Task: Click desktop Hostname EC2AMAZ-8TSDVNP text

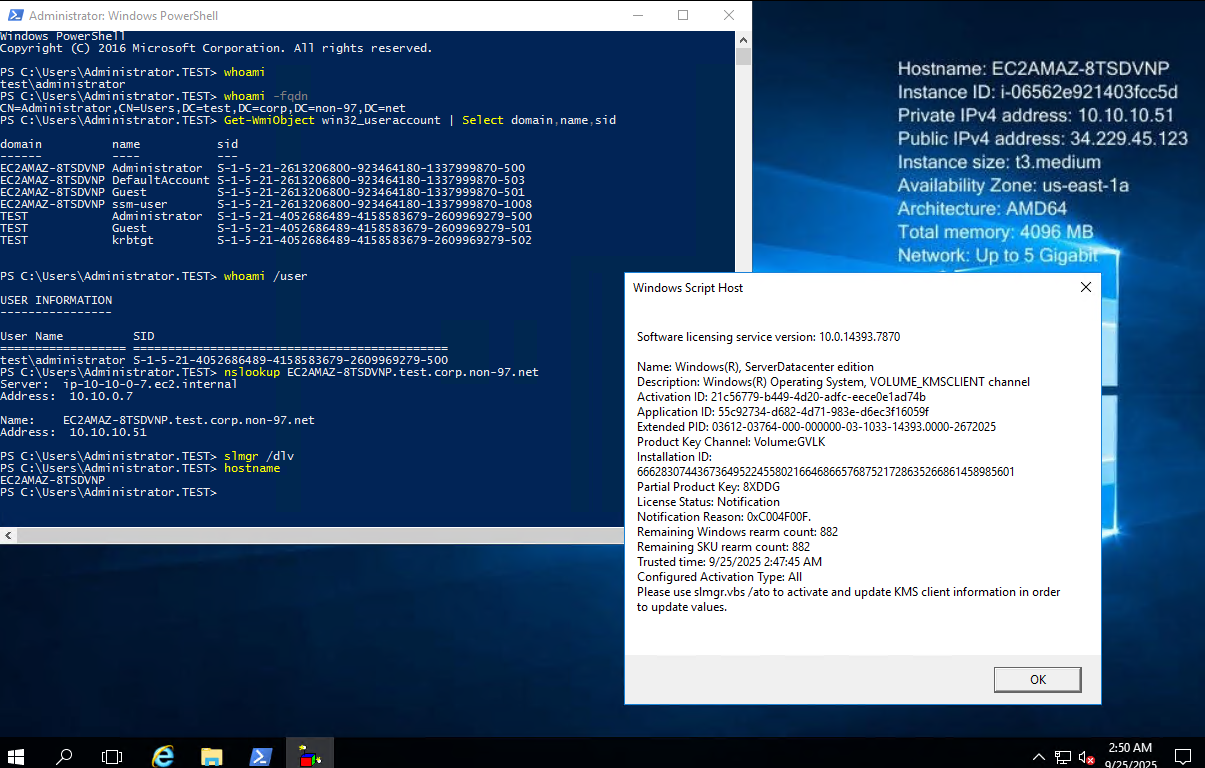Action: point(1033,69)
